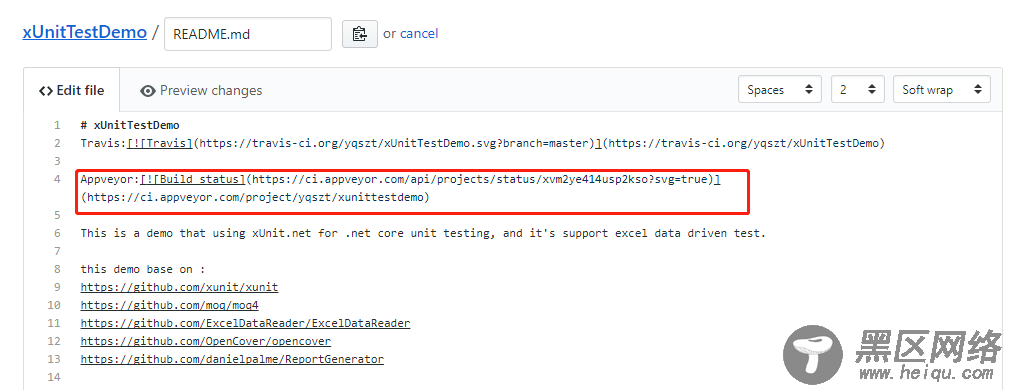Click line number 13 in the gutter

click(x=54, y=359)
